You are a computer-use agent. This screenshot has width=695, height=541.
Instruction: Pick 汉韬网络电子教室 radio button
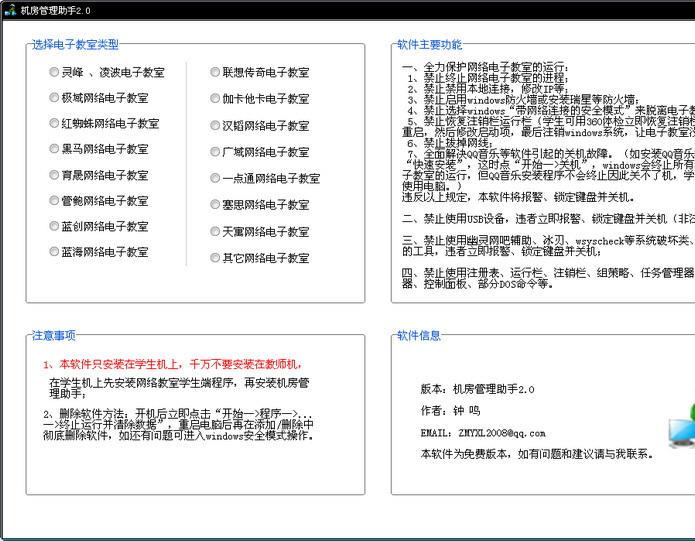(215, 126)
